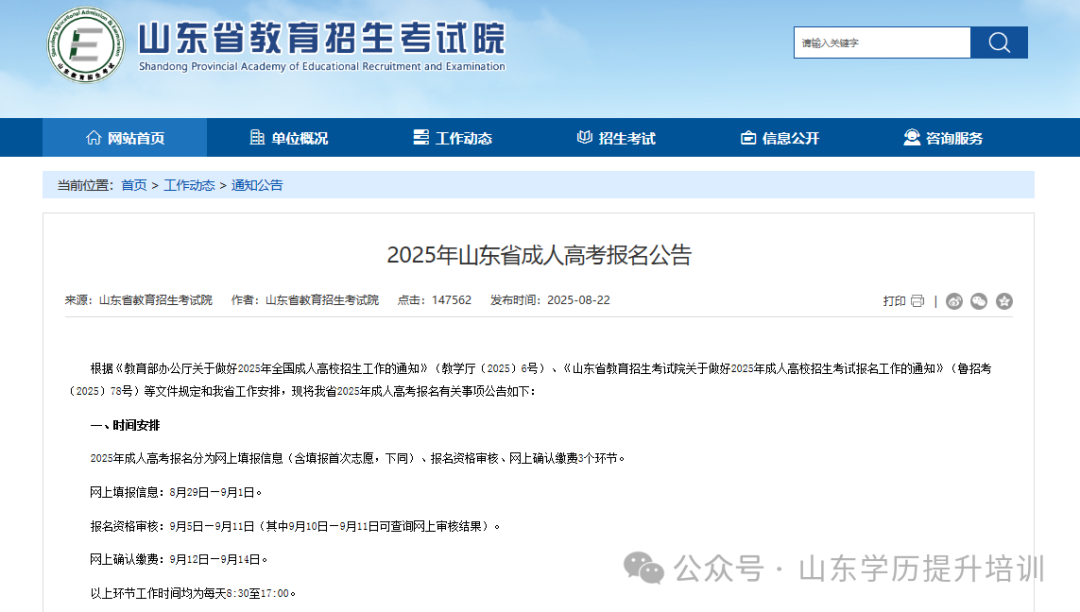Click the megaphone icon beside 招生考试
The image size is (1080, 612).
click(x=583, y=138)
